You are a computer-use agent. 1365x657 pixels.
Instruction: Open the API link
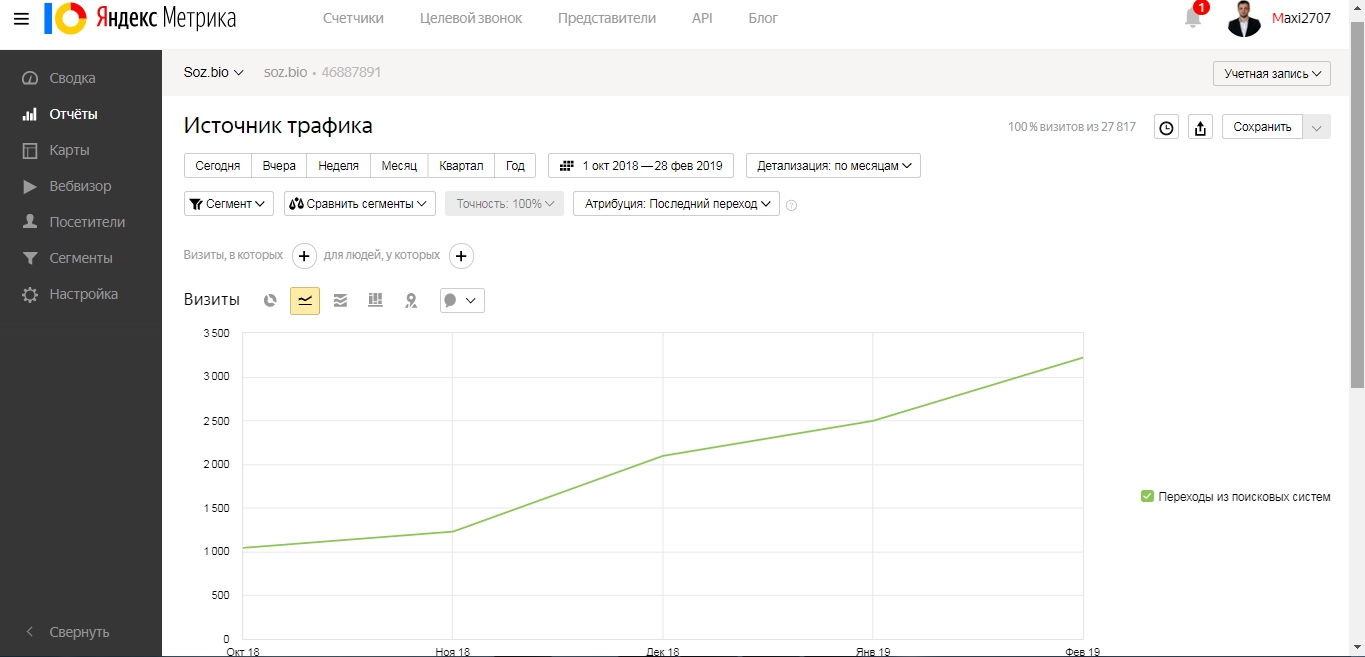click(x=702, y=18)
